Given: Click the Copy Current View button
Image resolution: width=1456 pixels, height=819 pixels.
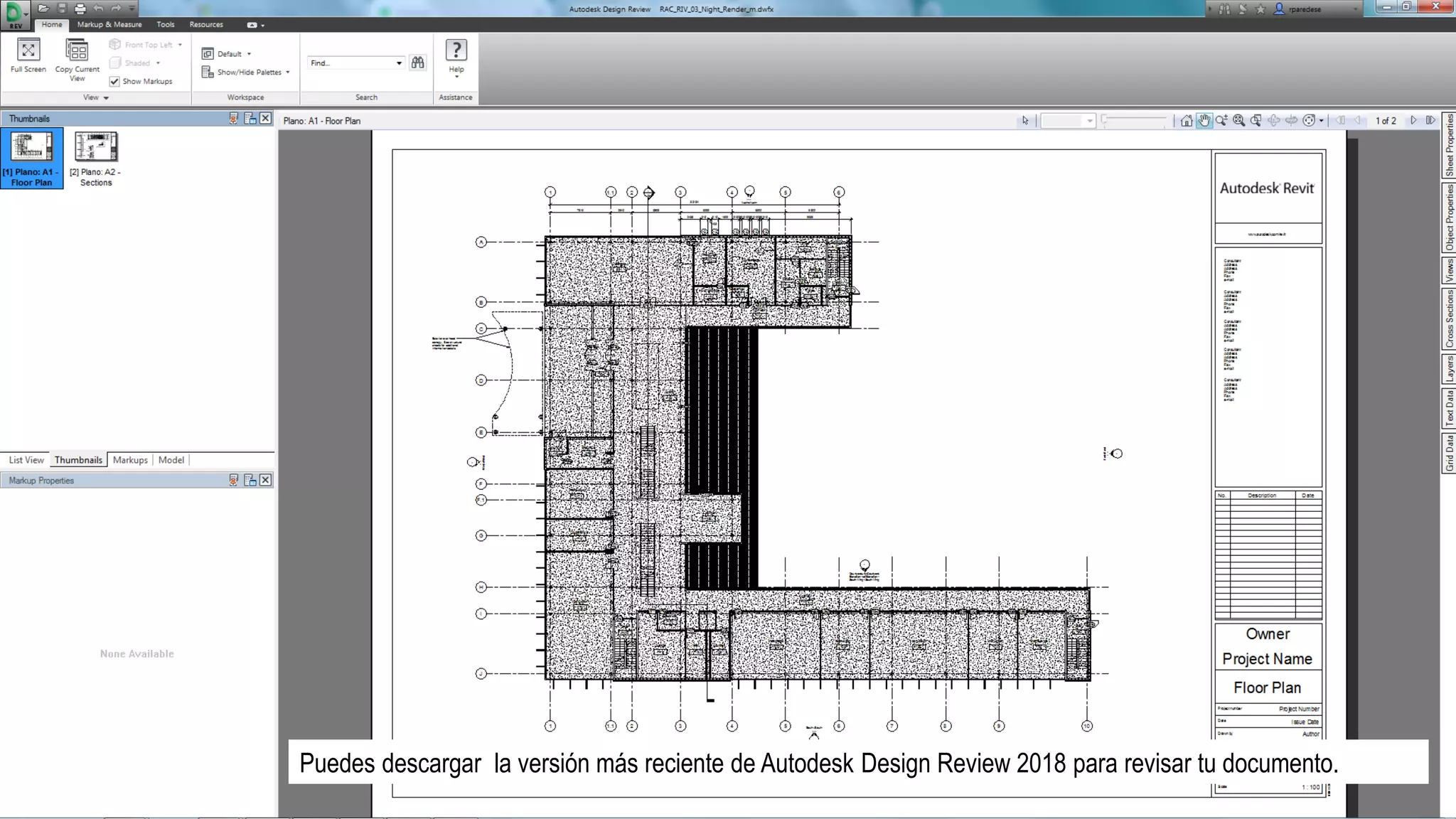Looking at the screenshot, I should (x=77, y=60).
